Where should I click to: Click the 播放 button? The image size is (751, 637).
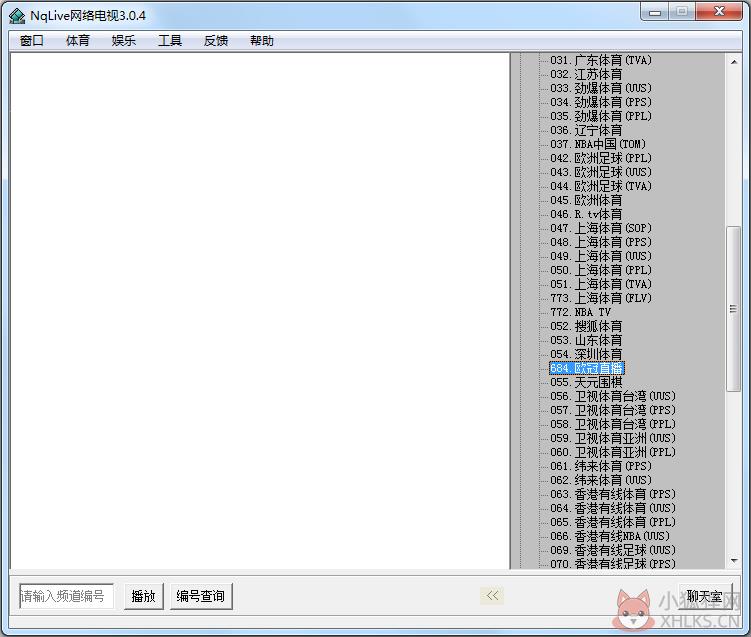[144, 596]
